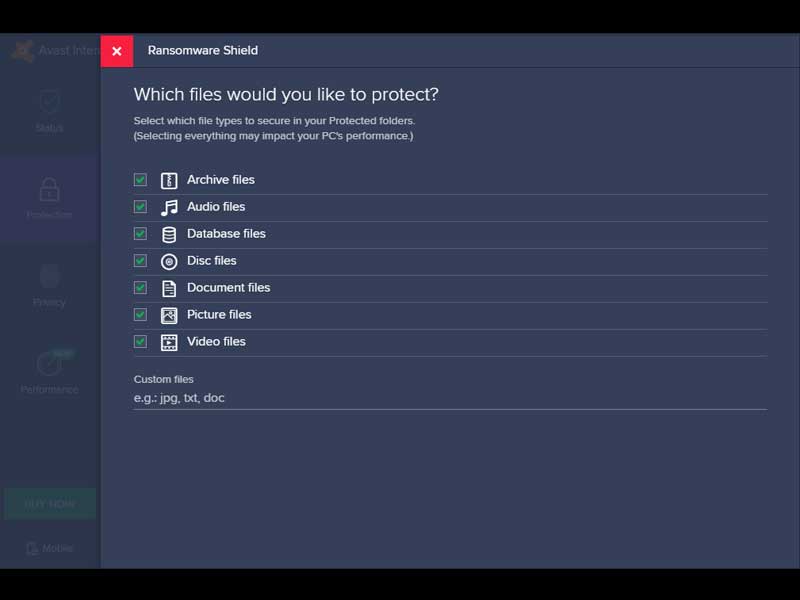The width and height of the screenshot is (800, 600).
Task: Open the Status tab in sidebar
Action: pyautogui.click(x=49, y=110)
